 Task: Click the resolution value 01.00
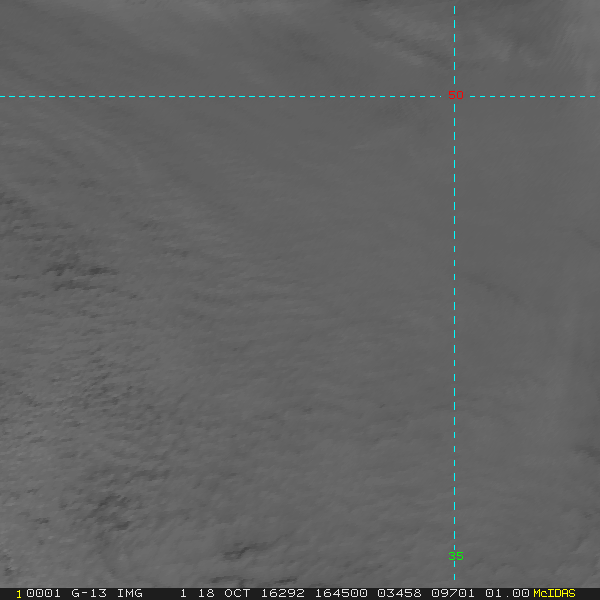pos(507,593)
